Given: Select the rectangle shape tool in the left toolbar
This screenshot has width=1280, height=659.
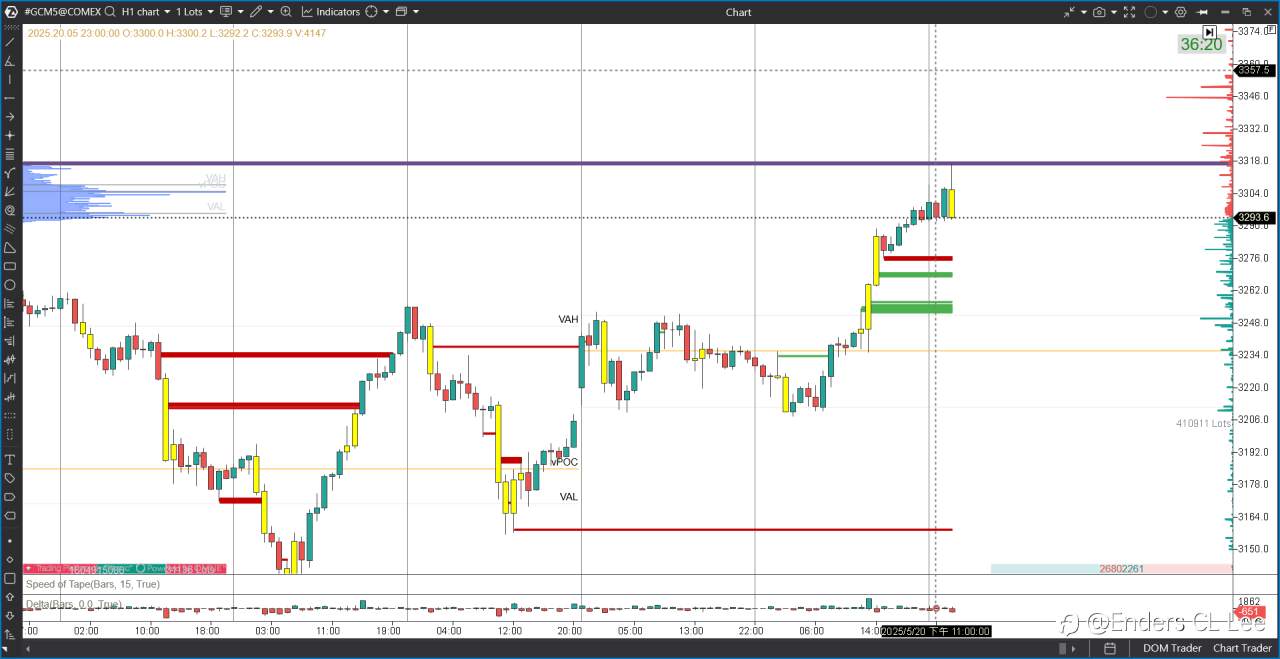Looking at the screenshot, I should (x=10, y=266).
